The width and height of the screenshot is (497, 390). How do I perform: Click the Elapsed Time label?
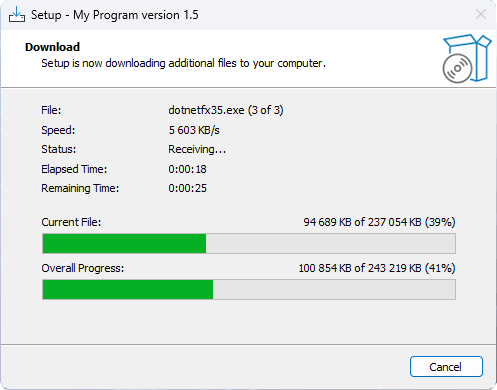74,169
